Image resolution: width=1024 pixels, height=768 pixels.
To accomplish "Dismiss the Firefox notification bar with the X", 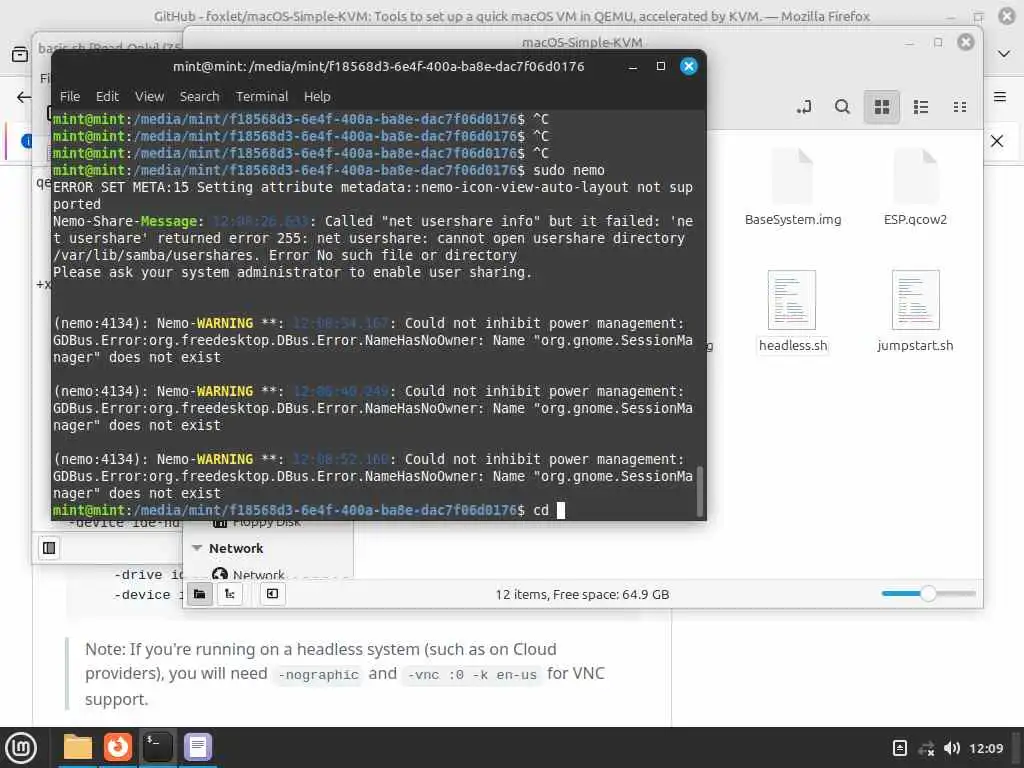I will [x=997, y=141].
